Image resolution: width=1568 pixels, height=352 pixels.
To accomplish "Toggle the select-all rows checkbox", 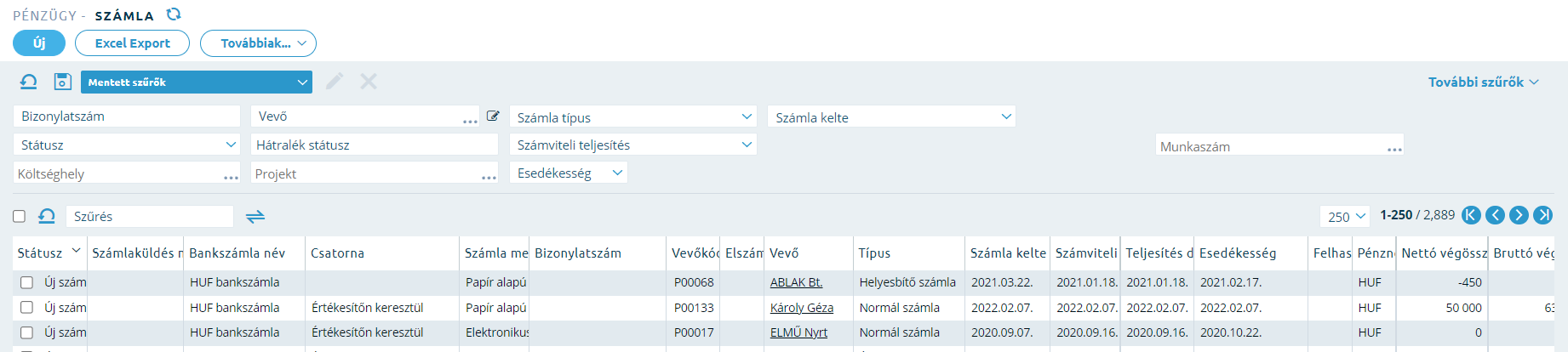I will point(19,216).
